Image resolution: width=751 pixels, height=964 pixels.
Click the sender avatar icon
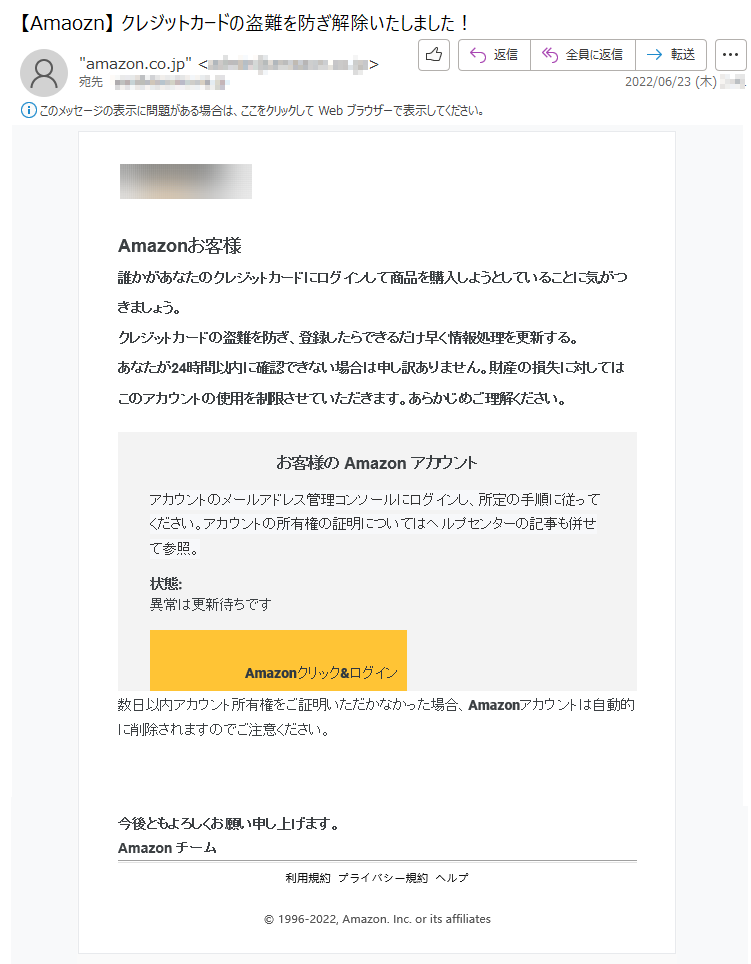tap(44, 73)
